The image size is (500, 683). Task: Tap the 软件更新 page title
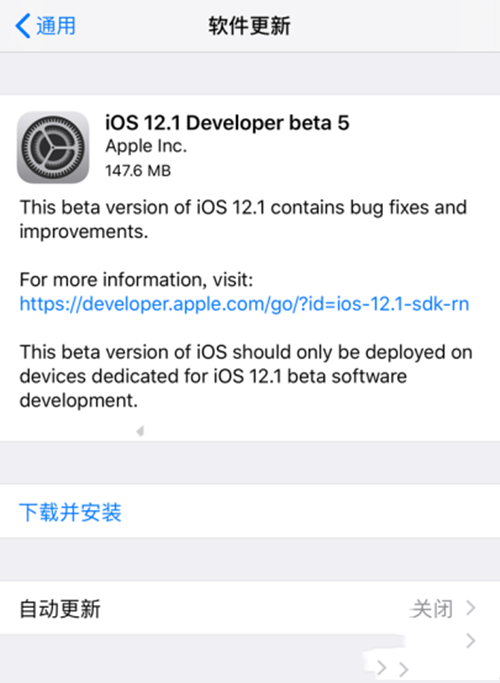(250, 26)
